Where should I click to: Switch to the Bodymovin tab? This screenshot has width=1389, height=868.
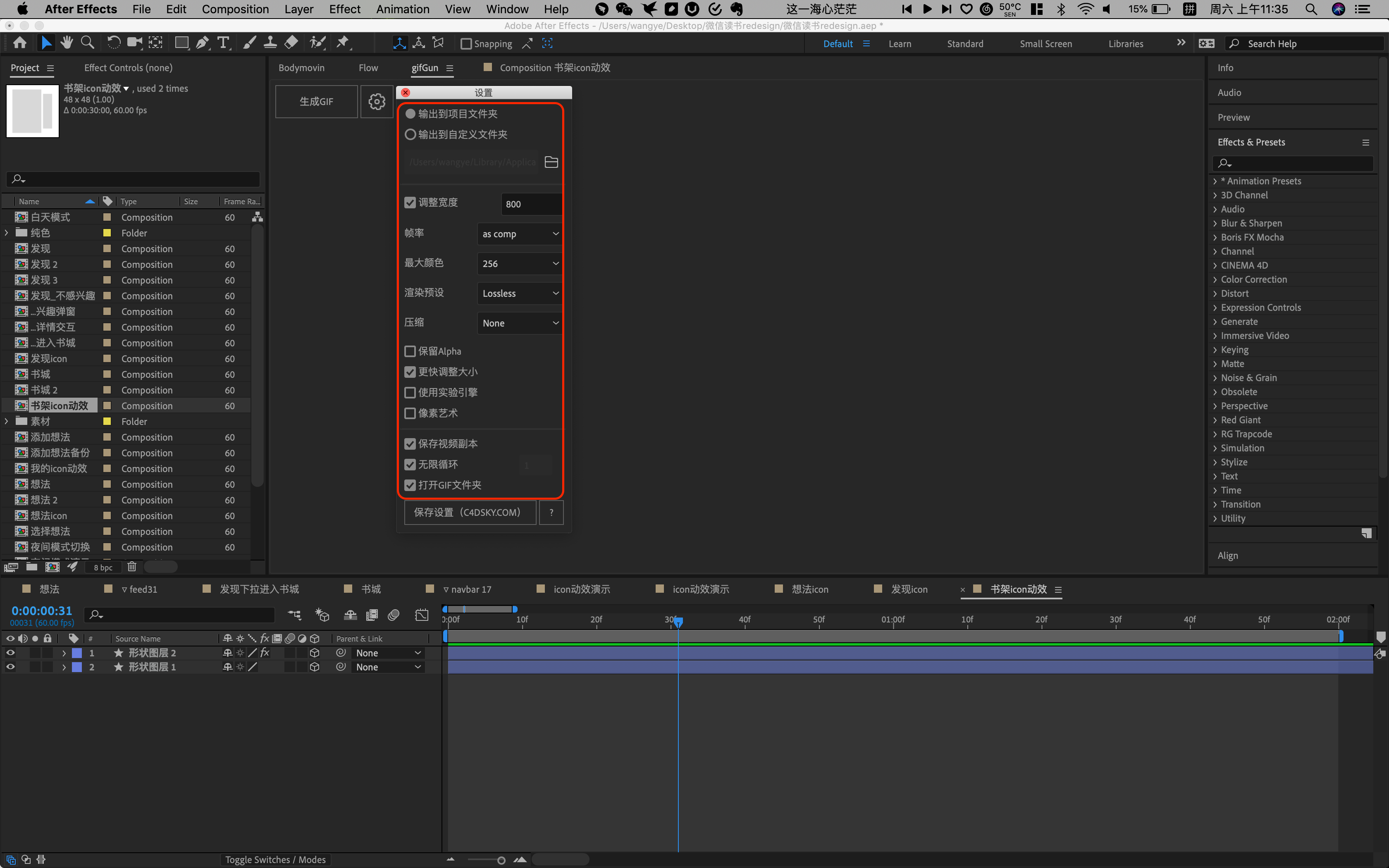coord(301,68)
